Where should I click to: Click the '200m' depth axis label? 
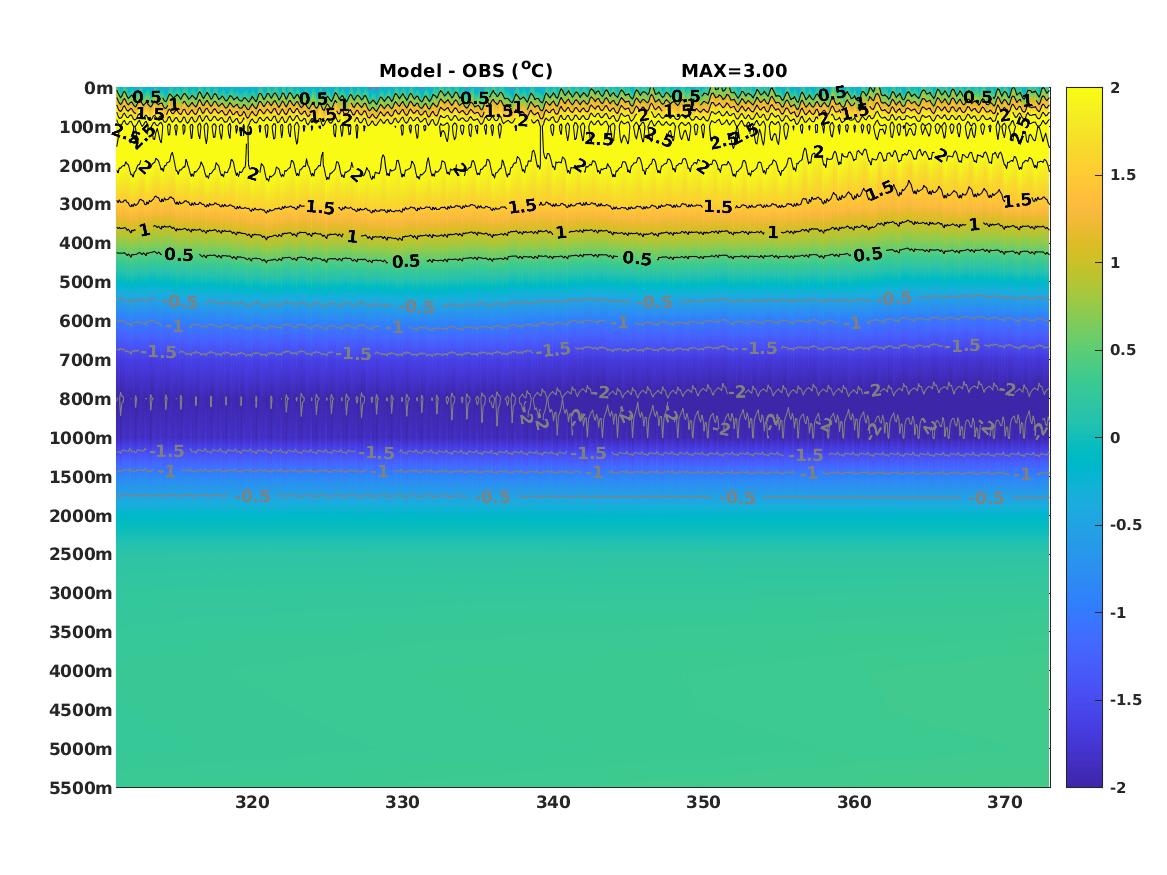[86, 166]
